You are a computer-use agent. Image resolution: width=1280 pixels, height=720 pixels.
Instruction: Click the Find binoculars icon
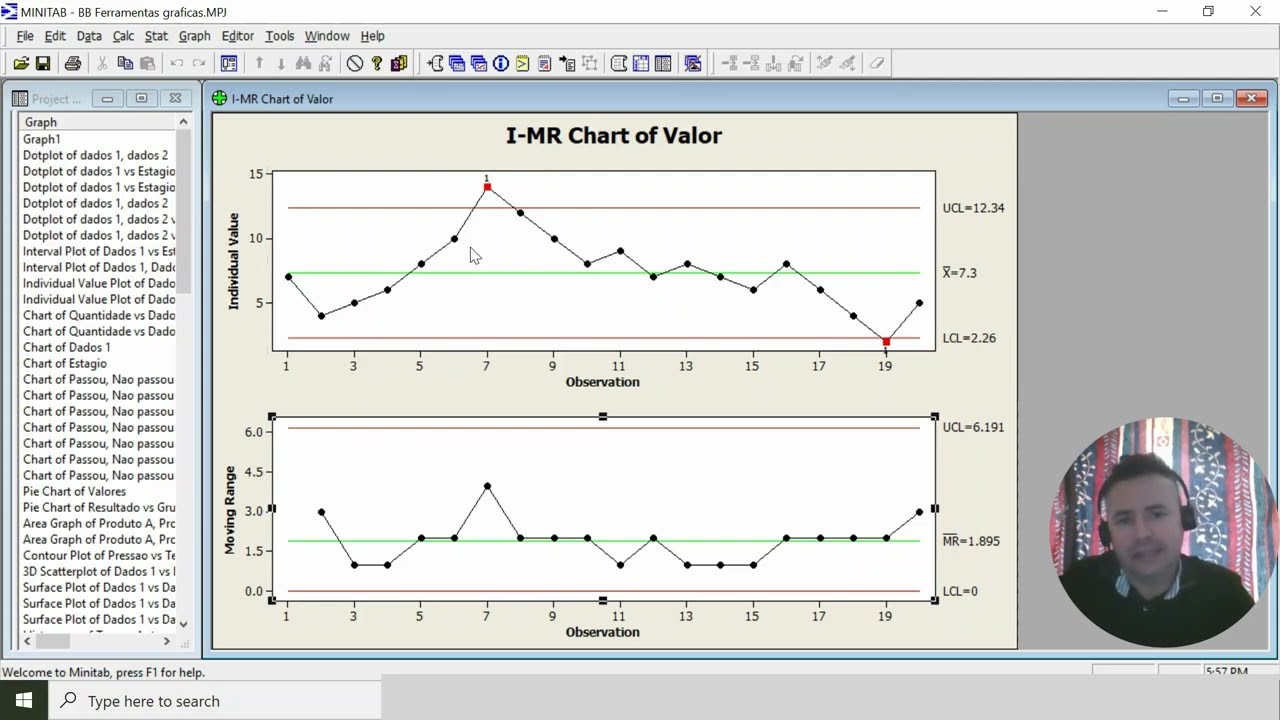pos(303,63)
